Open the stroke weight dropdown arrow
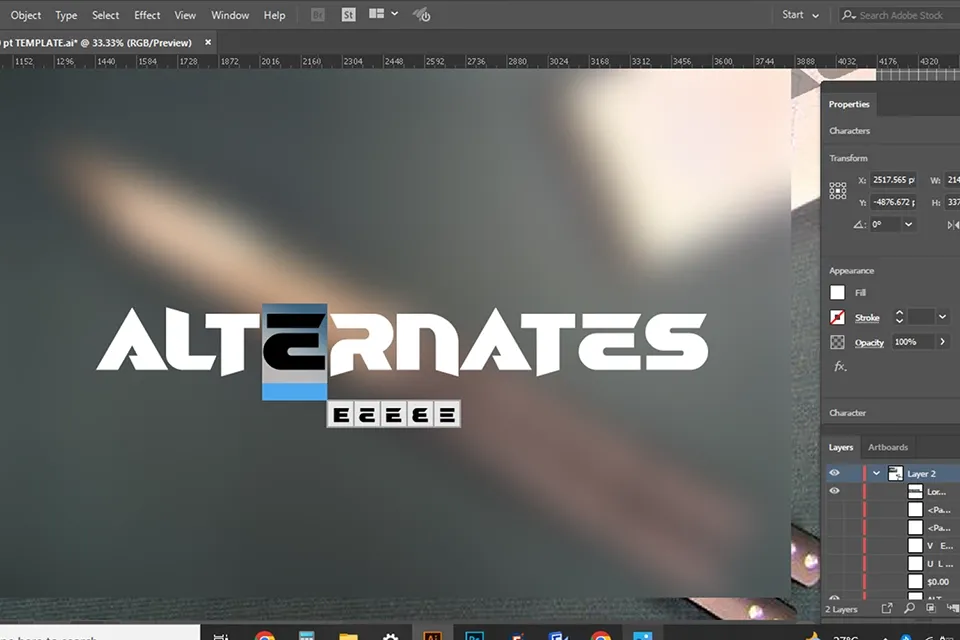Screen dimensions: 960x640 (942, 317)
